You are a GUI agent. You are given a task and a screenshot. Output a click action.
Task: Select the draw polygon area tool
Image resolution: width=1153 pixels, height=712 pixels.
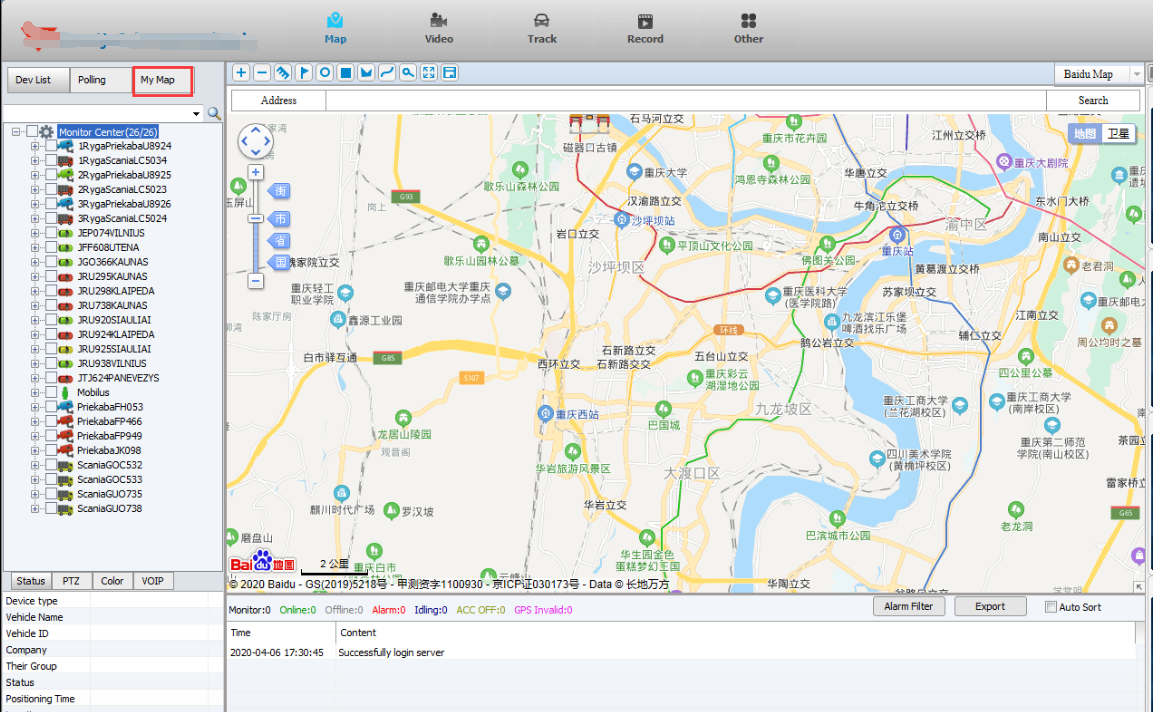(366, 72)
